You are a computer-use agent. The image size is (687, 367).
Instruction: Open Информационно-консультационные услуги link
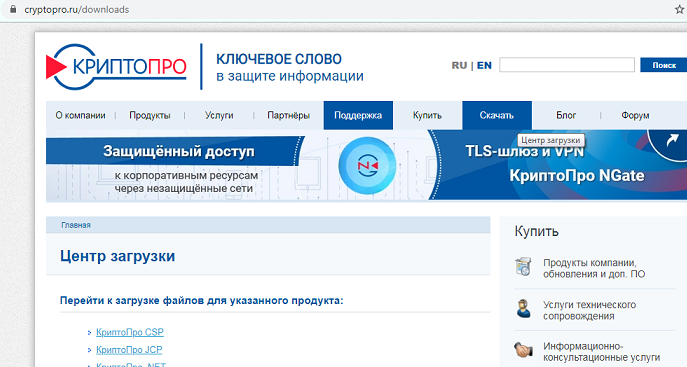pyautogui.click(x=602, y=352)
